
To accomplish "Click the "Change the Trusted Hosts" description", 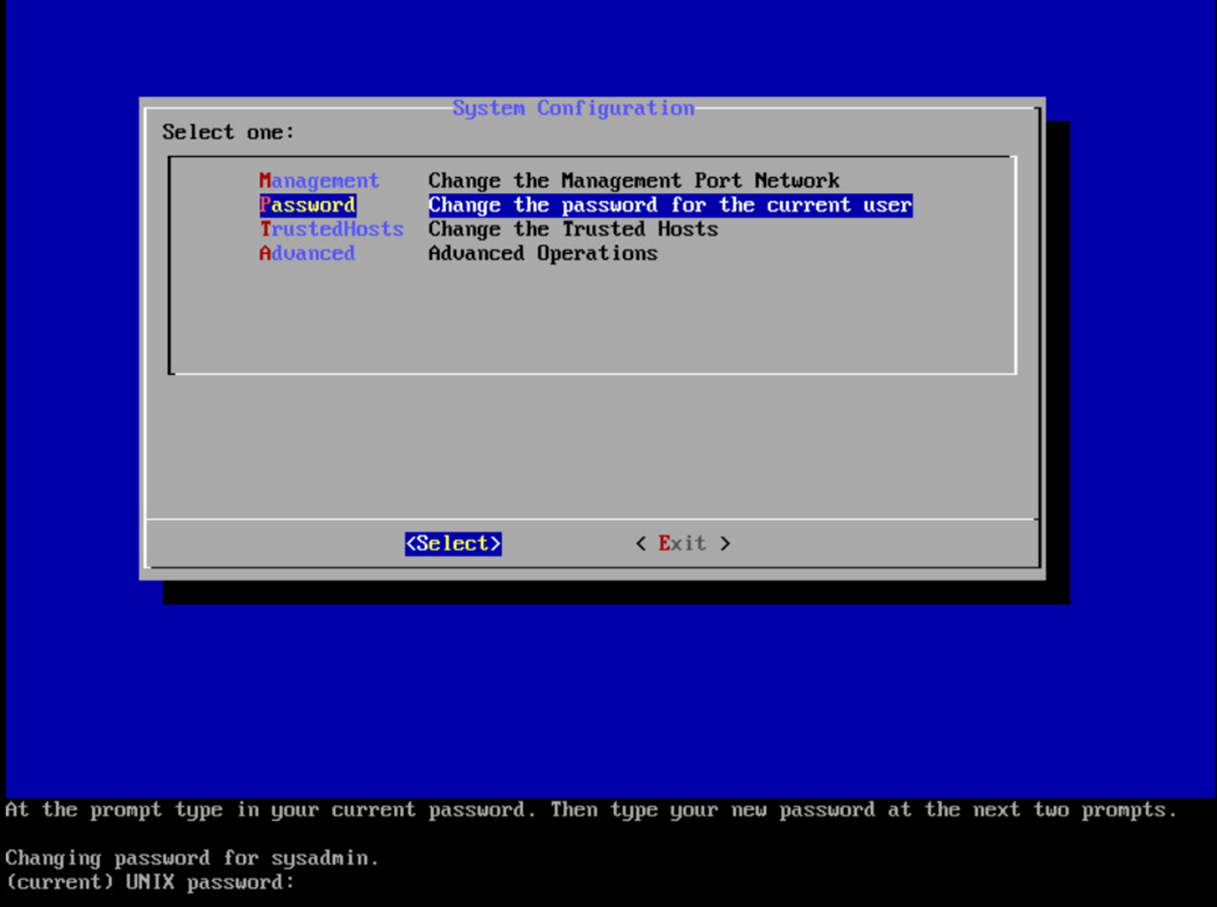I will (x=573, y=229).
